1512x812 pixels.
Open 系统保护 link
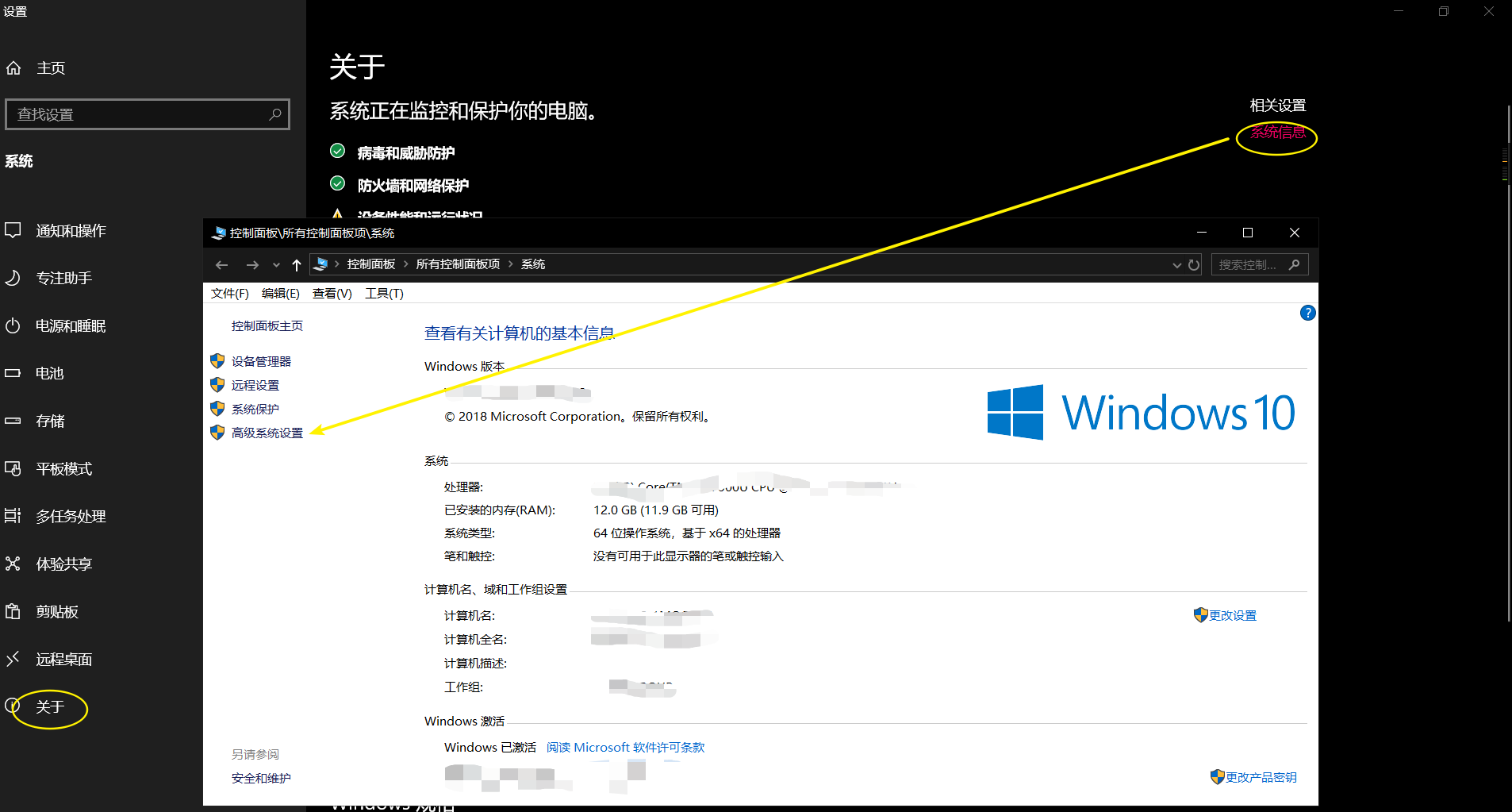tap(255, 409)
